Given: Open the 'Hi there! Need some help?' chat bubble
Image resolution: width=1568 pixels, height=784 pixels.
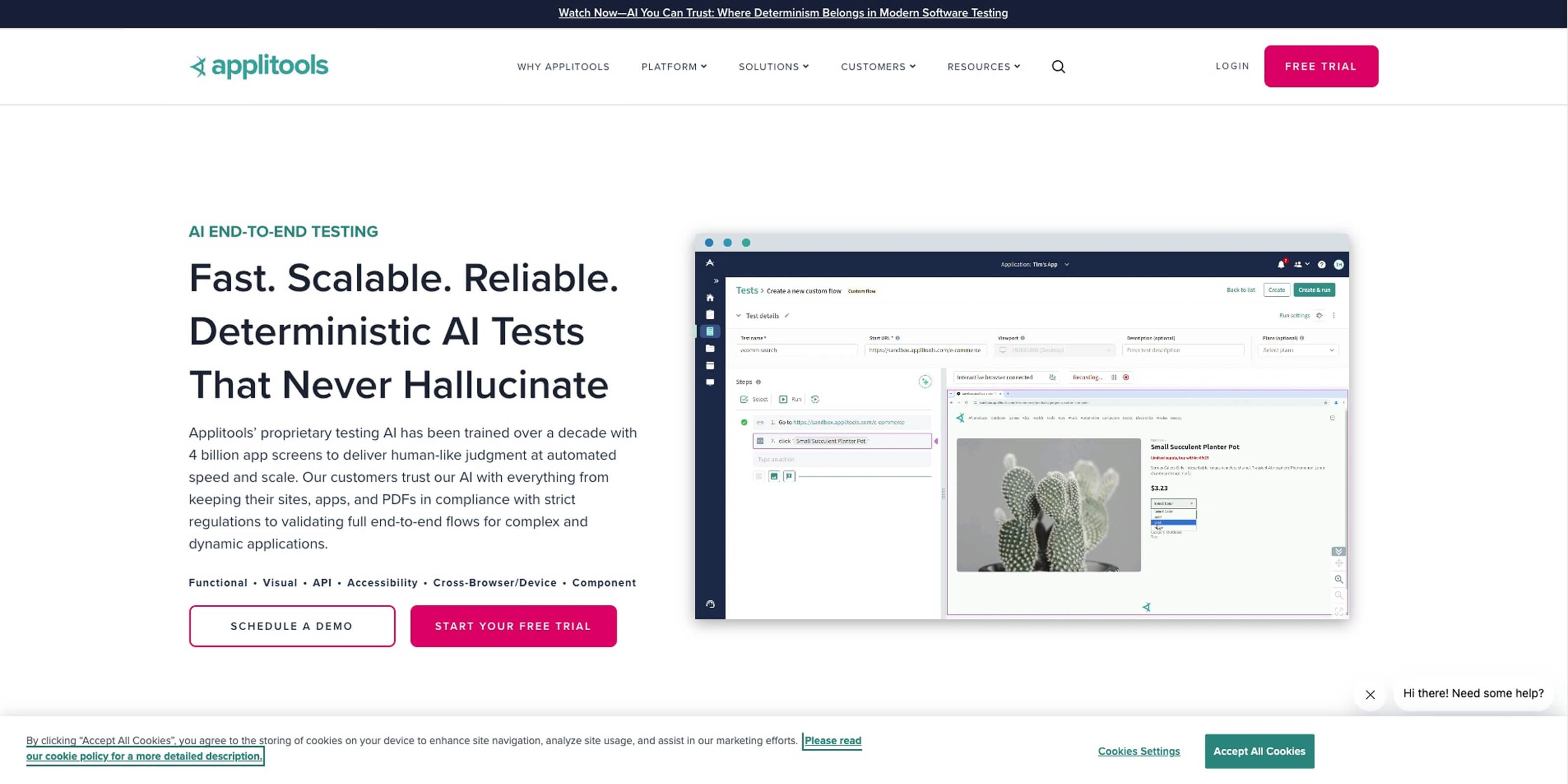Looking at the screenshot, I should pyautogui.click(x=1473, y=693).
